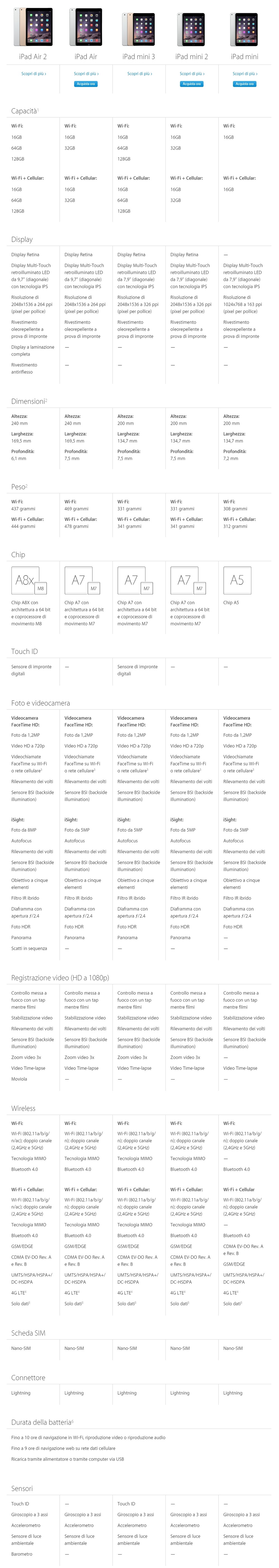Follow 'Scopri di più' link under iPad mini 3

point(139,74)
